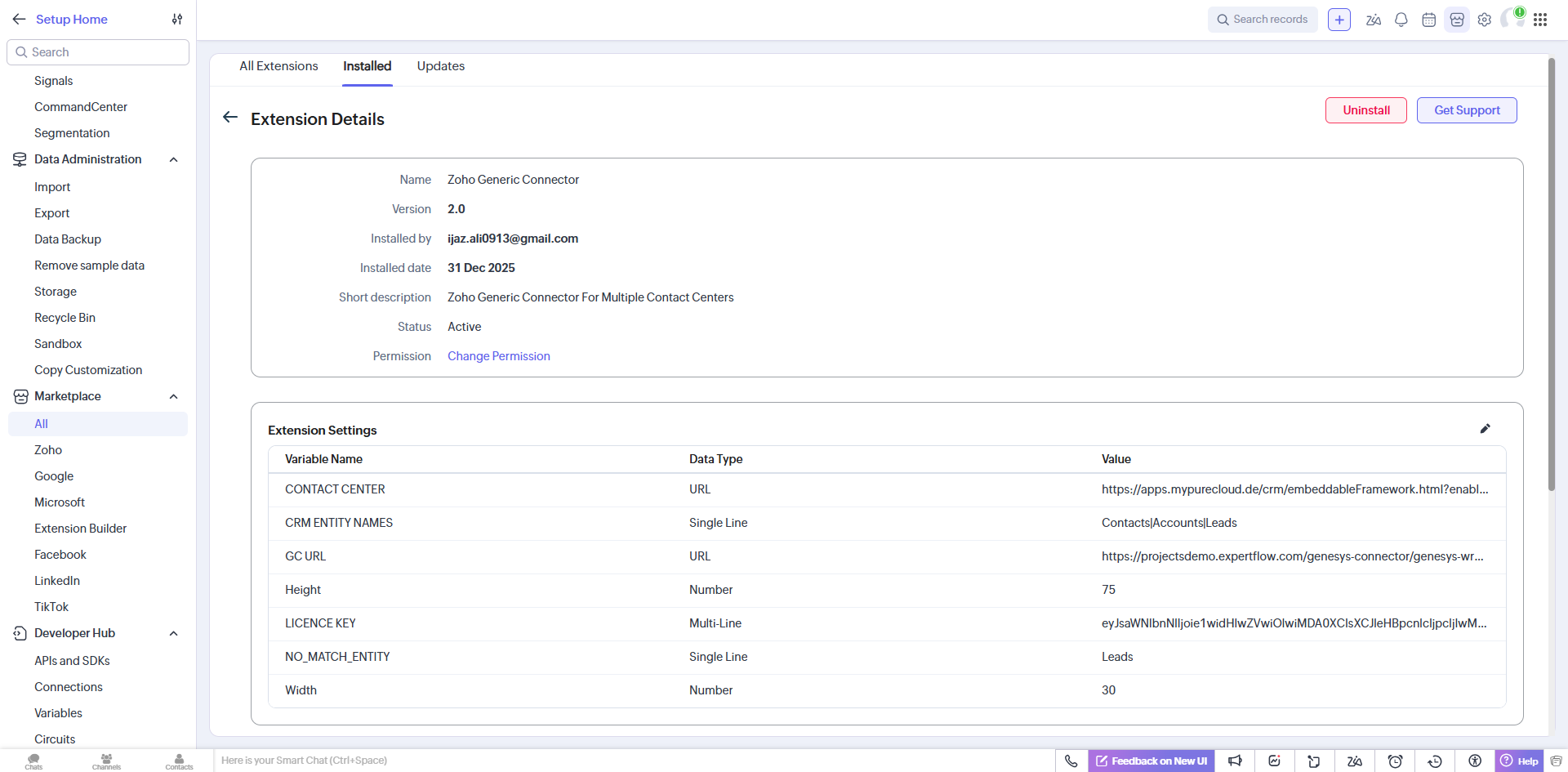Open the setup gear icon

coord(1484,20)
